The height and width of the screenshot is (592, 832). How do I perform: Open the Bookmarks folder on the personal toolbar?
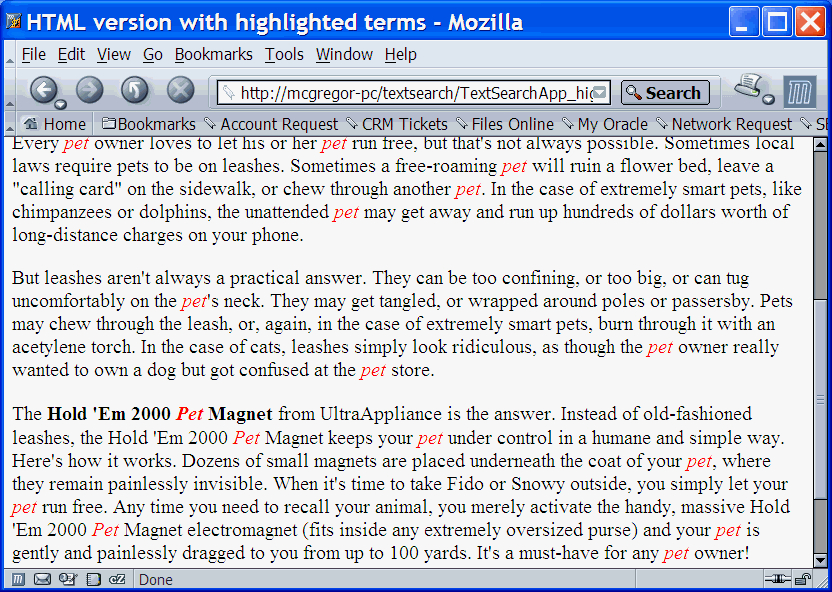148,124
